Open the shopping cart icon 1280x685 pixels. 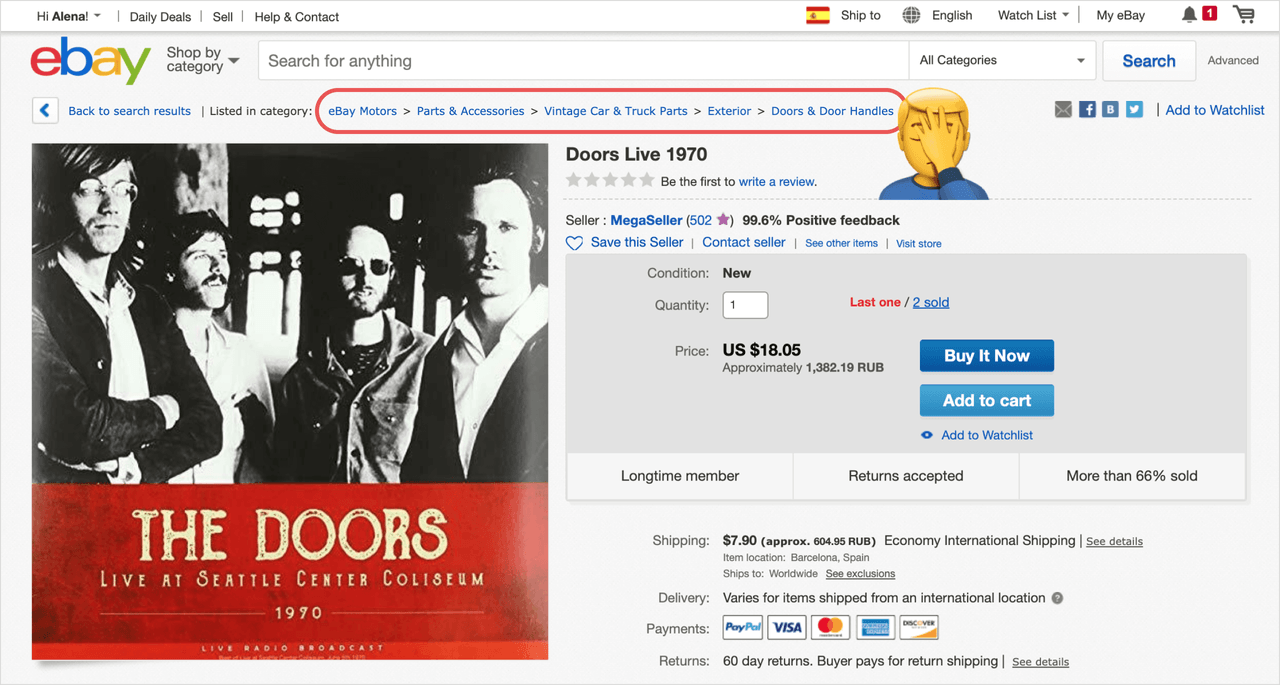click(x=1244, y=15)
